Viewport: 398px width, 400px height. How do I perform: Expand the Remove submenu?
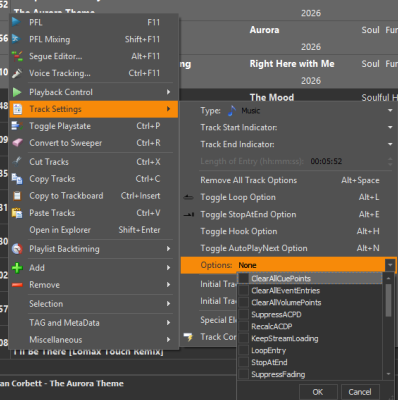(x=168, y=285)
